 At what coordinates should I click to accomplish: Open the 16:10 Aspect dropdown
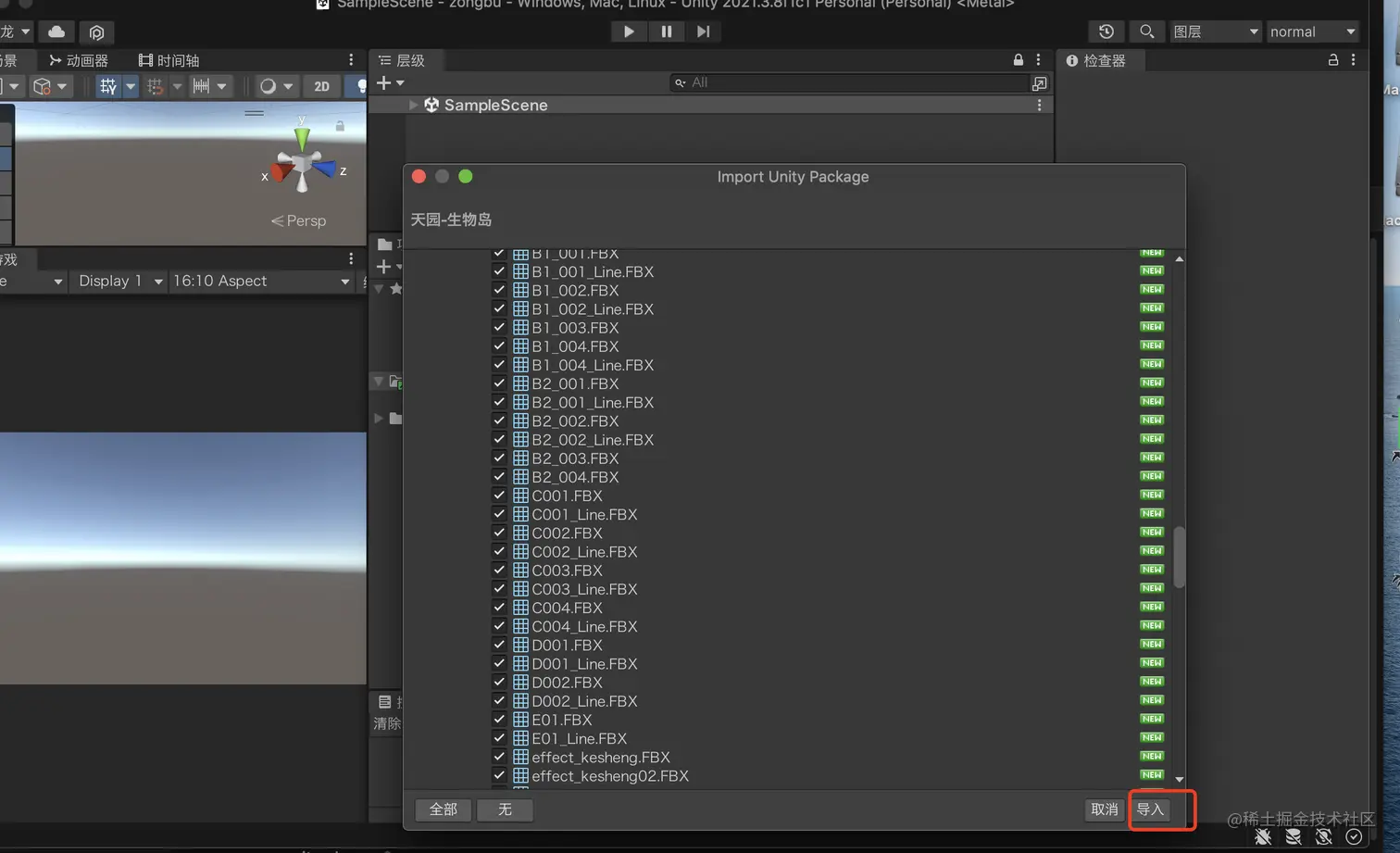coord(261,281)
